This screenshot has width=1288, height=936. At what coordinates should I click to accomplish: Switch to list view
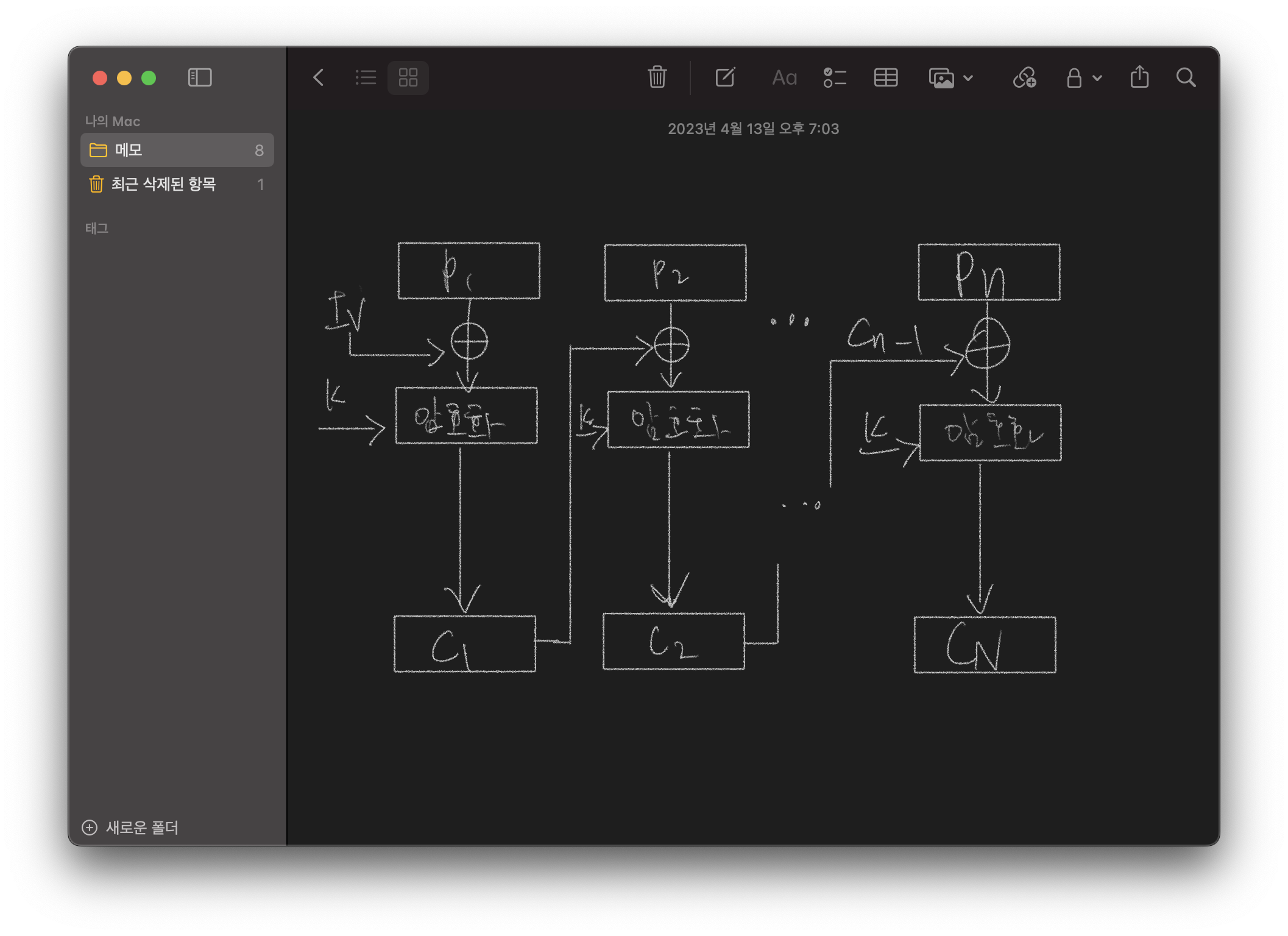pos(366,77)
